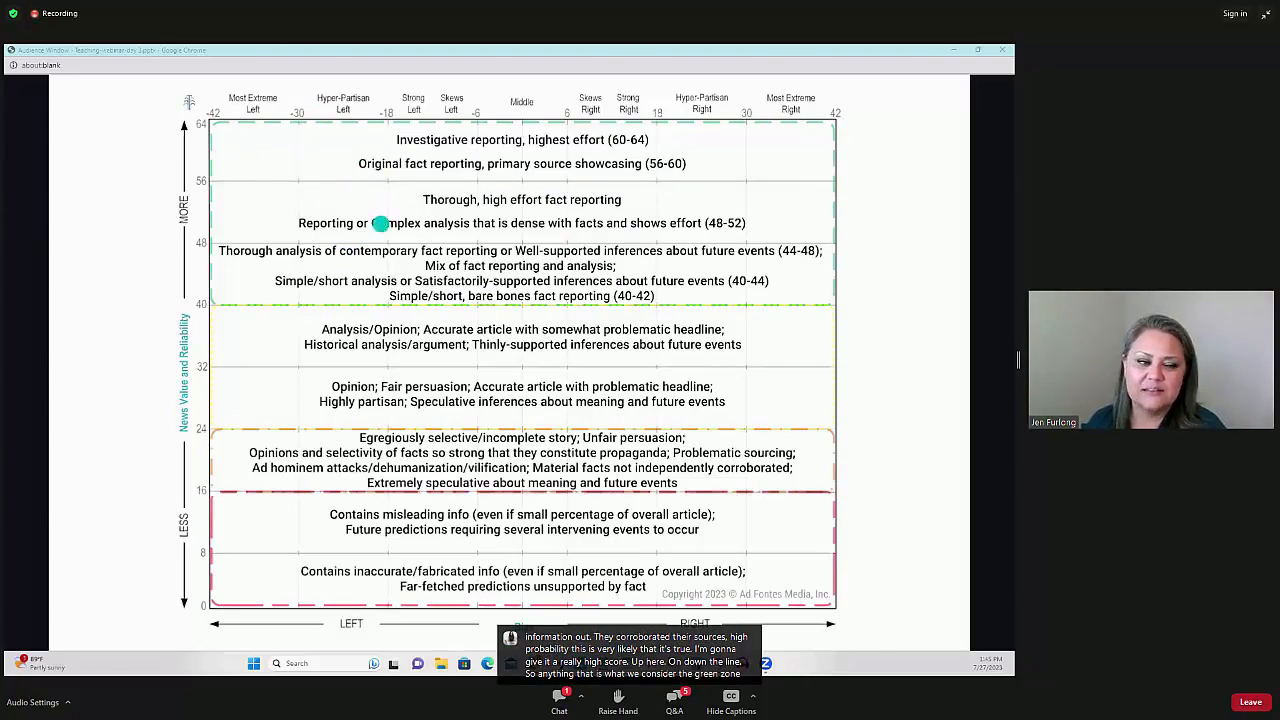Exit full screen view
Viewport: 1280px width, 720px height.
(1266, 14)
